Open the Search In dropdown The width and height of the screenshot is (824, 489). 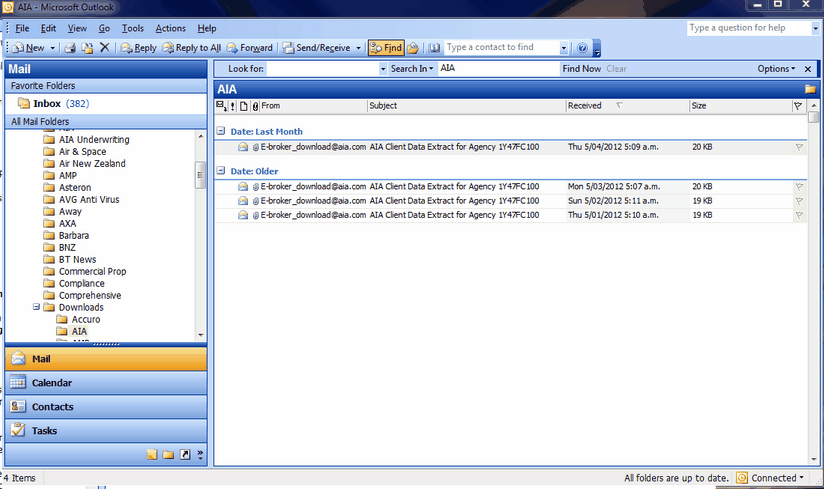pyautogui.click(x=412, y=68)
